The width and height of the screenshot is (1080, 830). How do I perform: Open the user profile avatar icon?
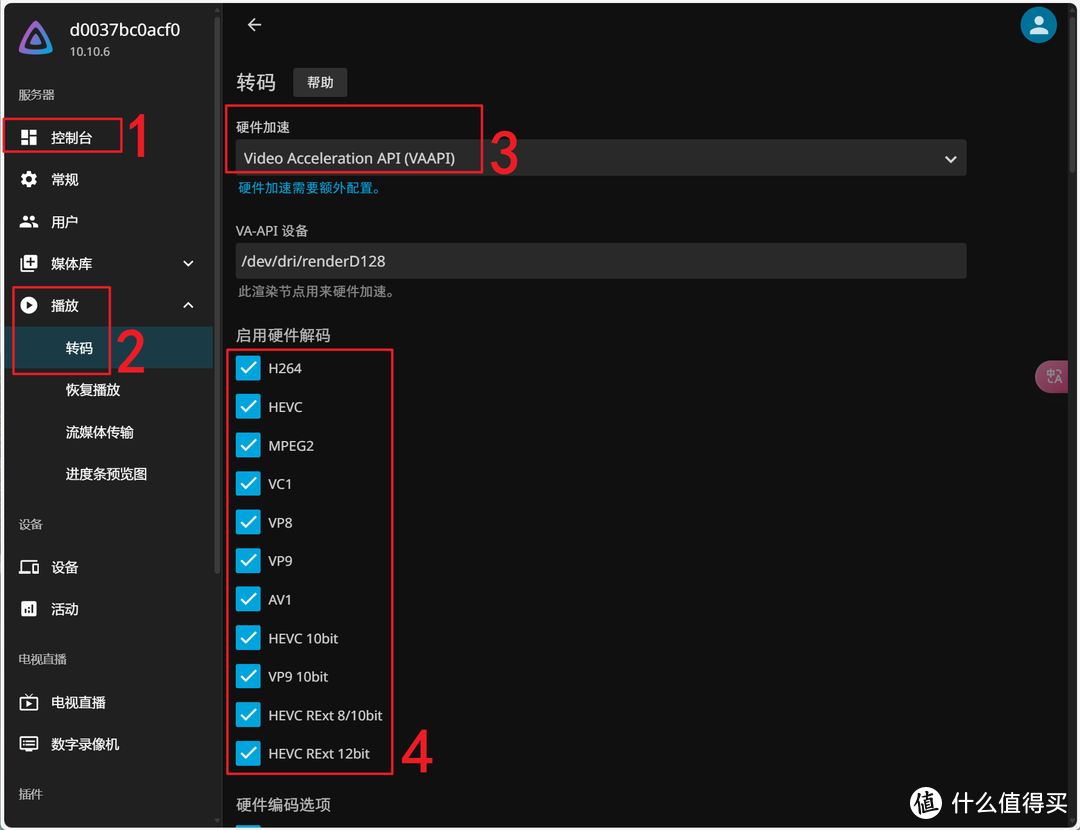click(x=1038, y=25)
